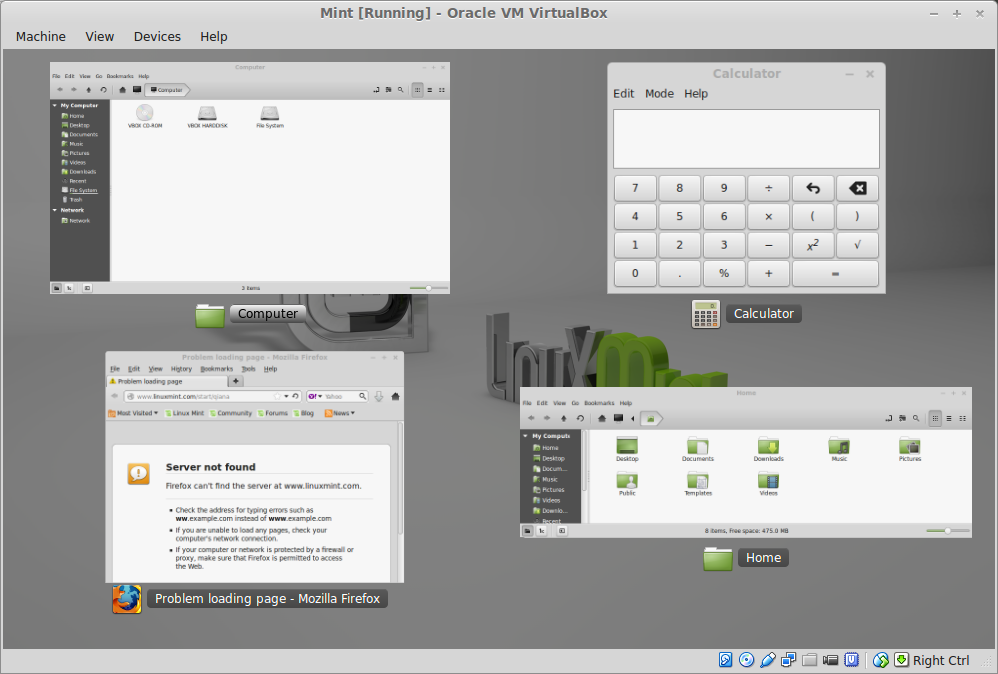Open the Mode menu in Calculator
This screenshot has width=998, height=674.
coord(659,93)
